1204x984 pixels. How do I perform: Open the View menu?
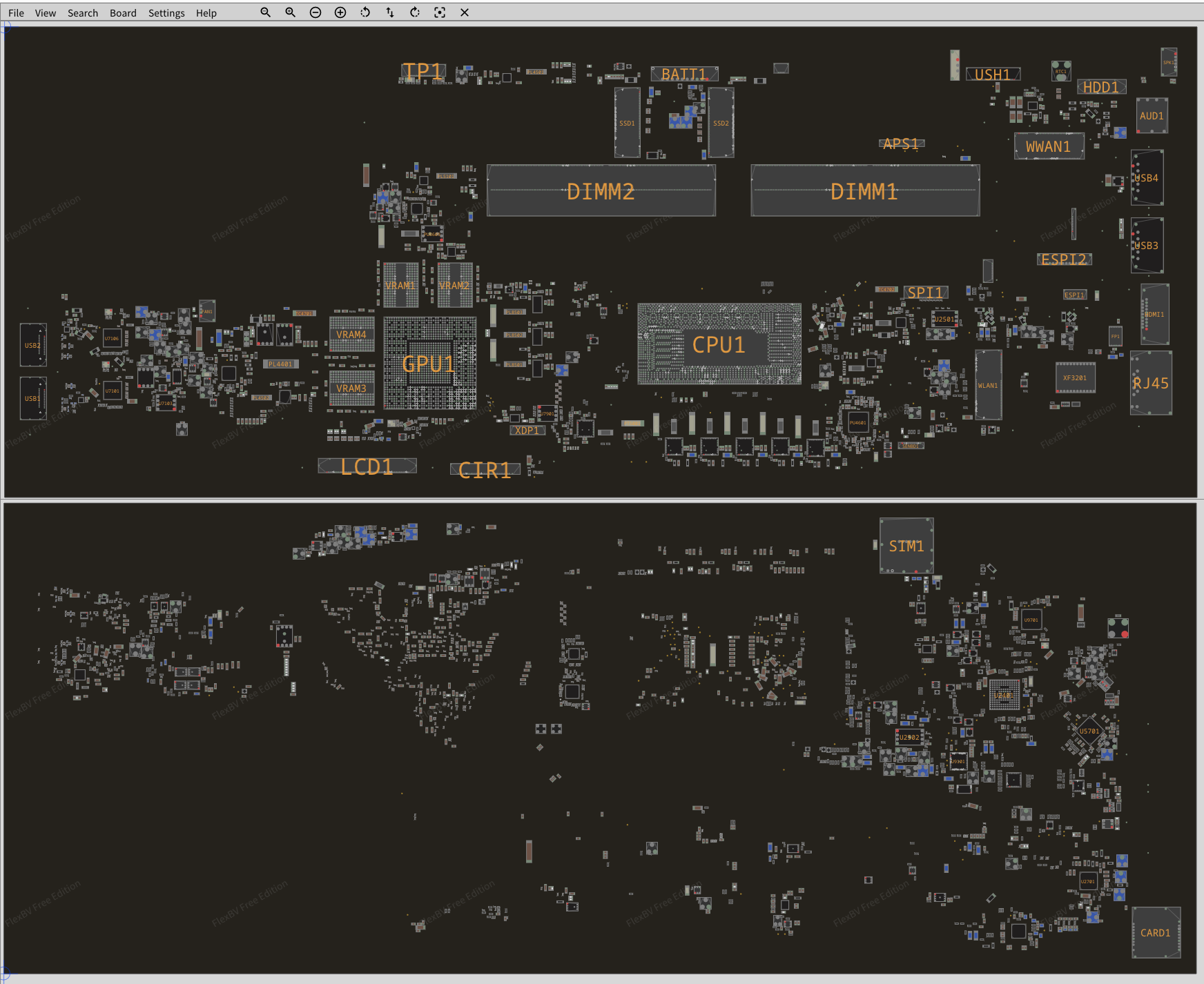[46, 13]
